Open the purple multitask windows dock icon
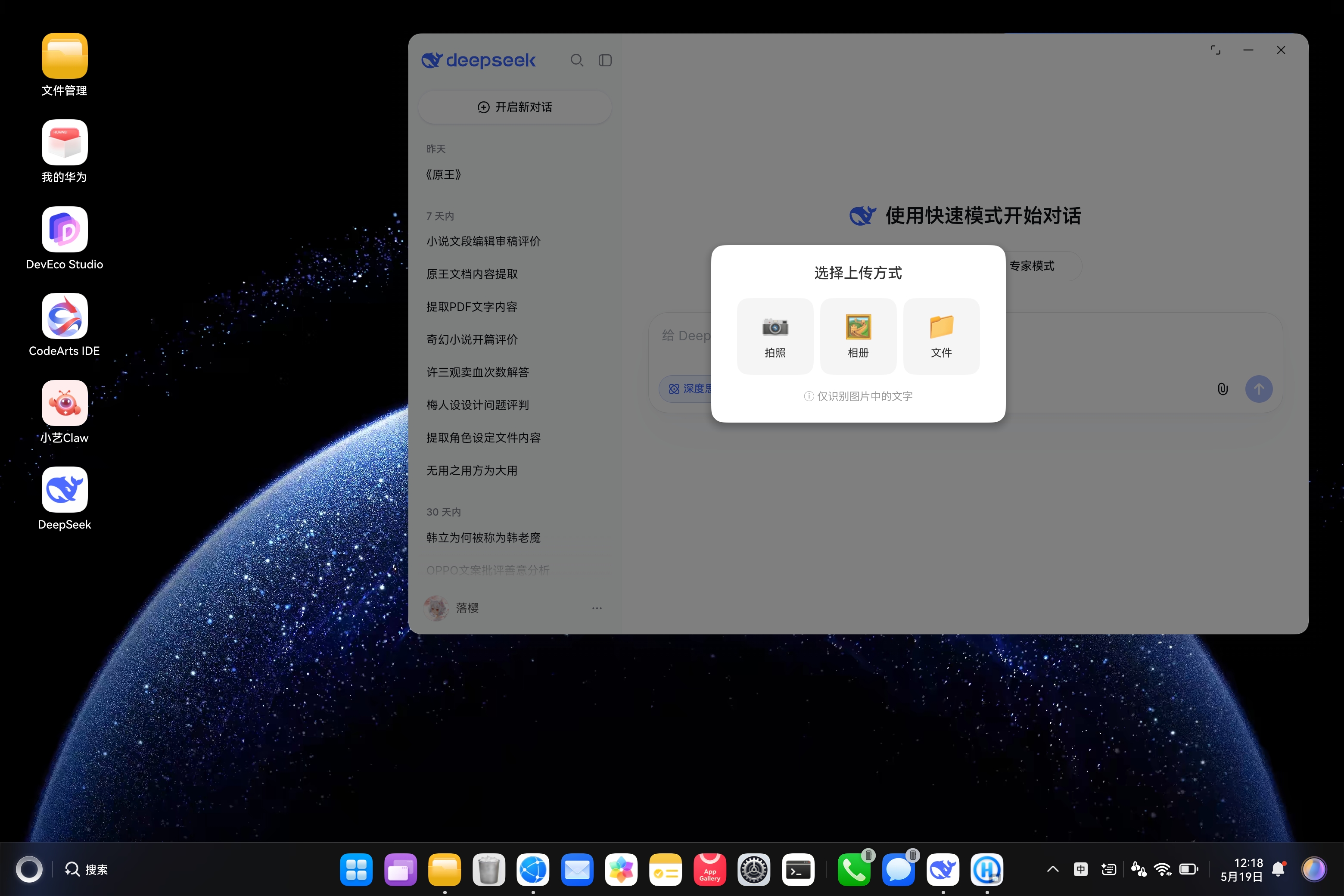Screen dimensions: 1344x896 tap(401, 869)
